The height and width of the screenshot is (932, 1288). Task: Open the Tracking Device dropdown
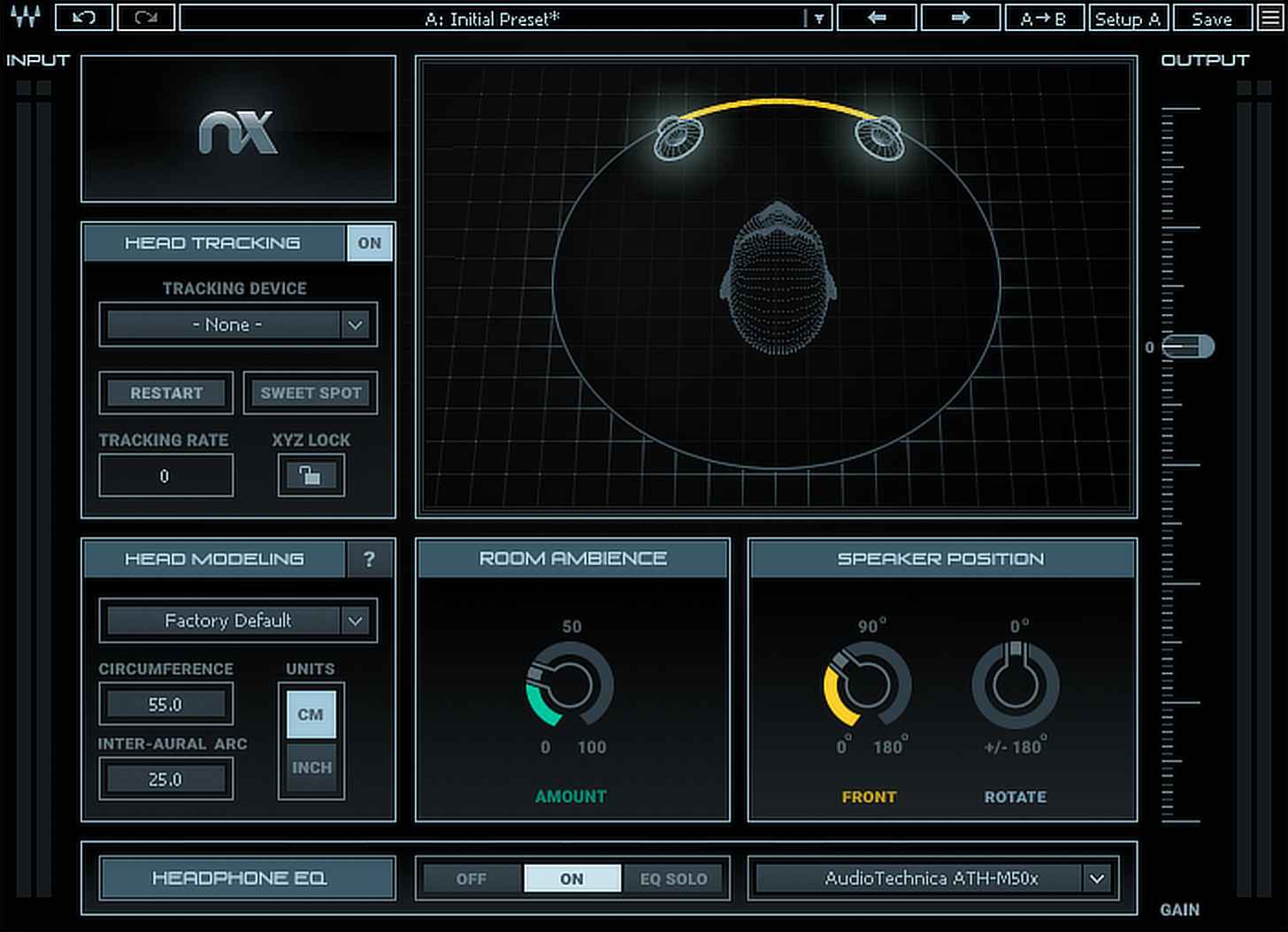pos(237,324)
